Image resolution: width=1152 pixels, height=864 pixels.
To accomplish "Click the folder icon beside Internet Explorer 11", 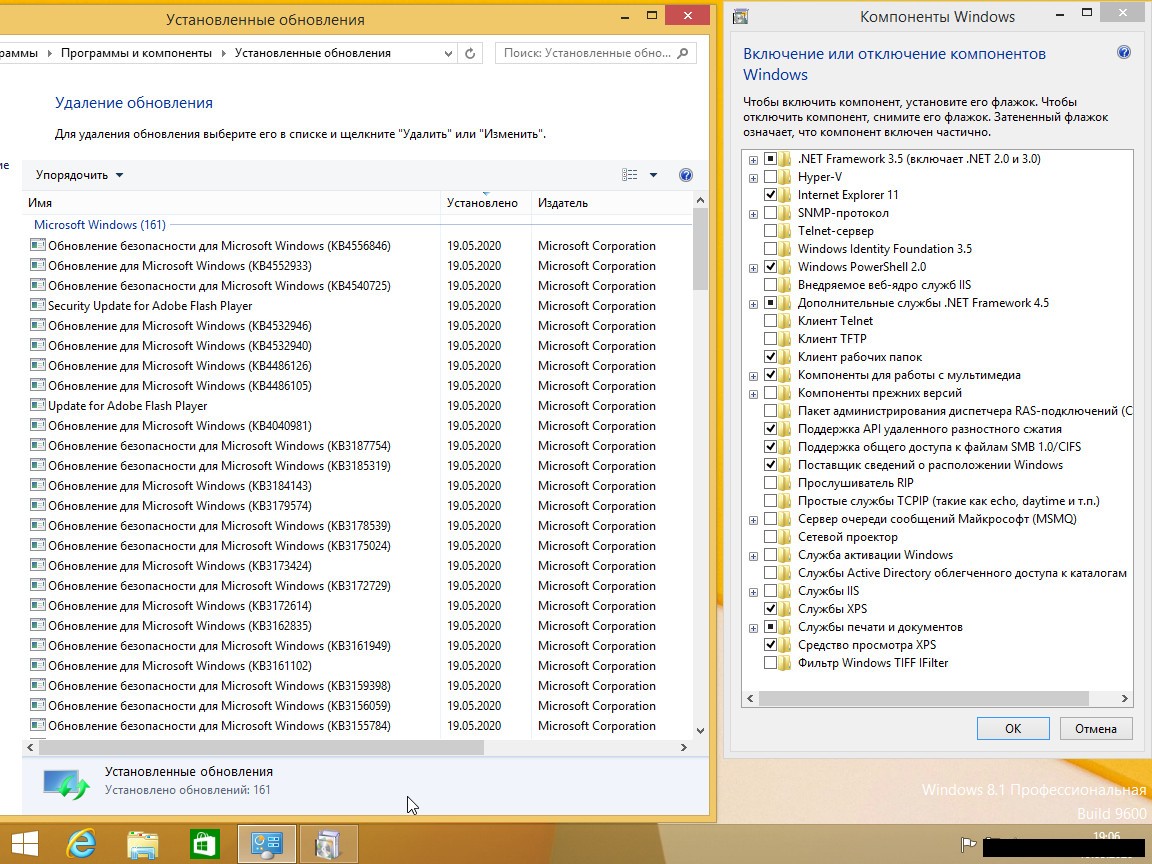I will pyautogui.click(x=785, y=195).
